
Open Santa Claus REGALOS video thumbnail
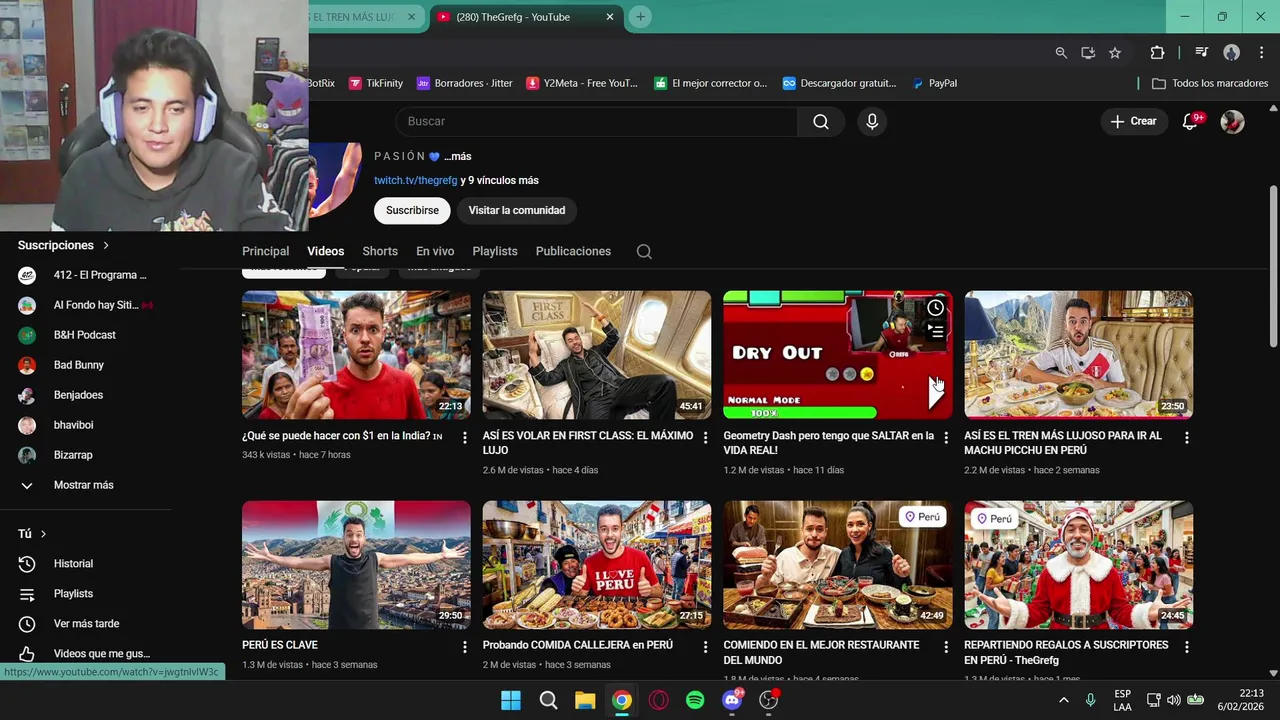1078,565
